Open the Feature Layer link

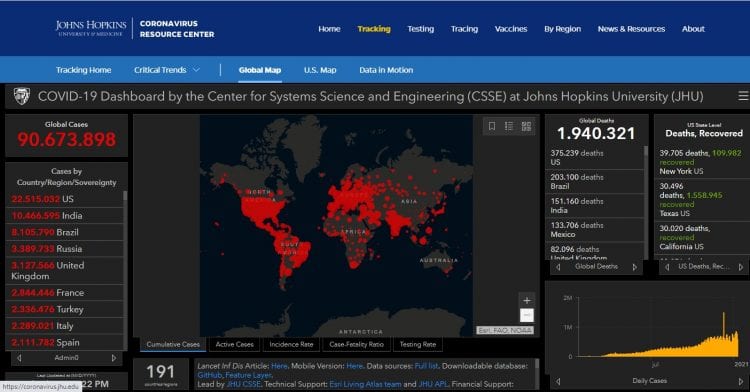point(248,375)
